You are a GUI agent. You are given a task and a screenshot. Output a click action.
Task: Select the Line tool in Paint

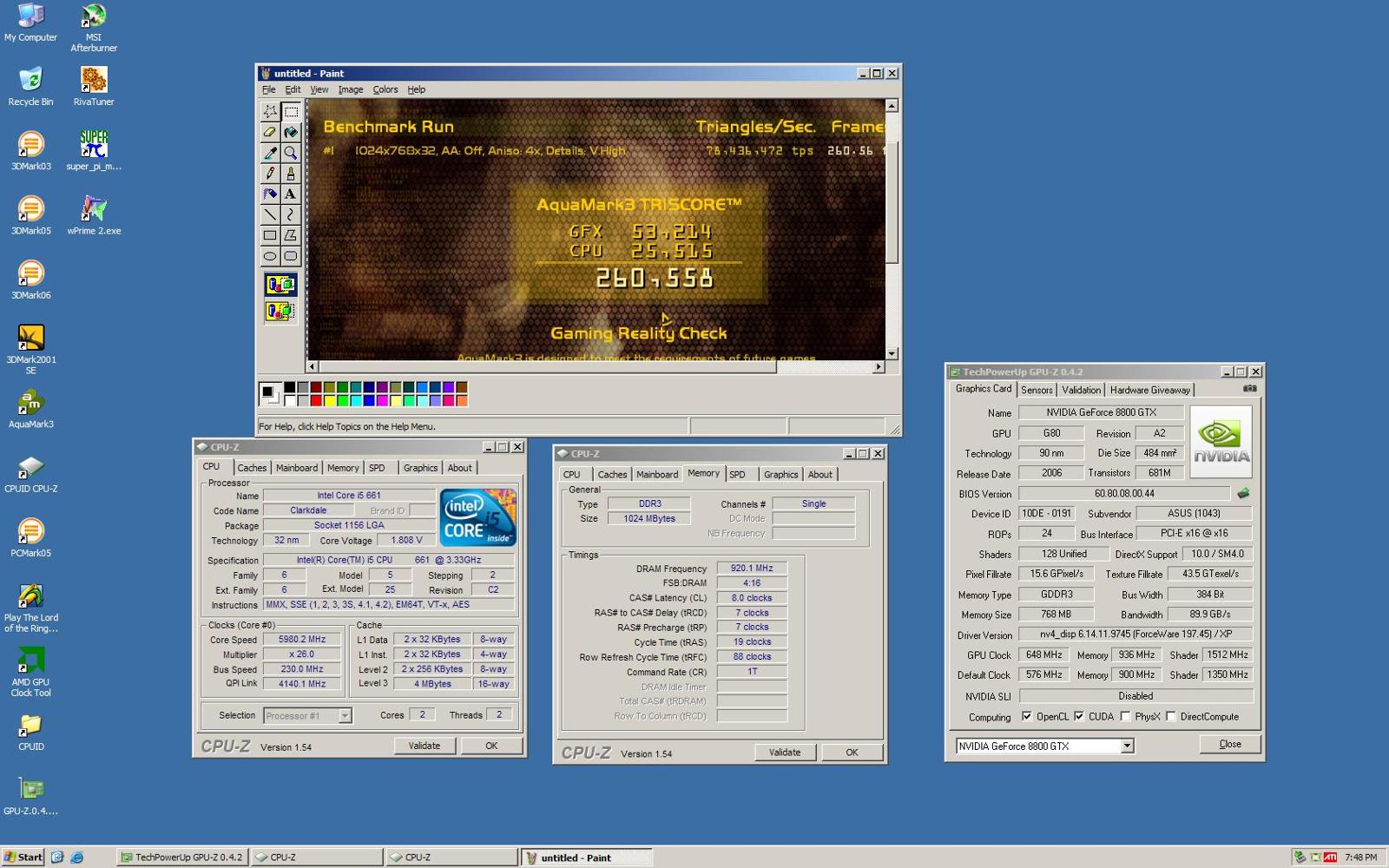(270, 214)
